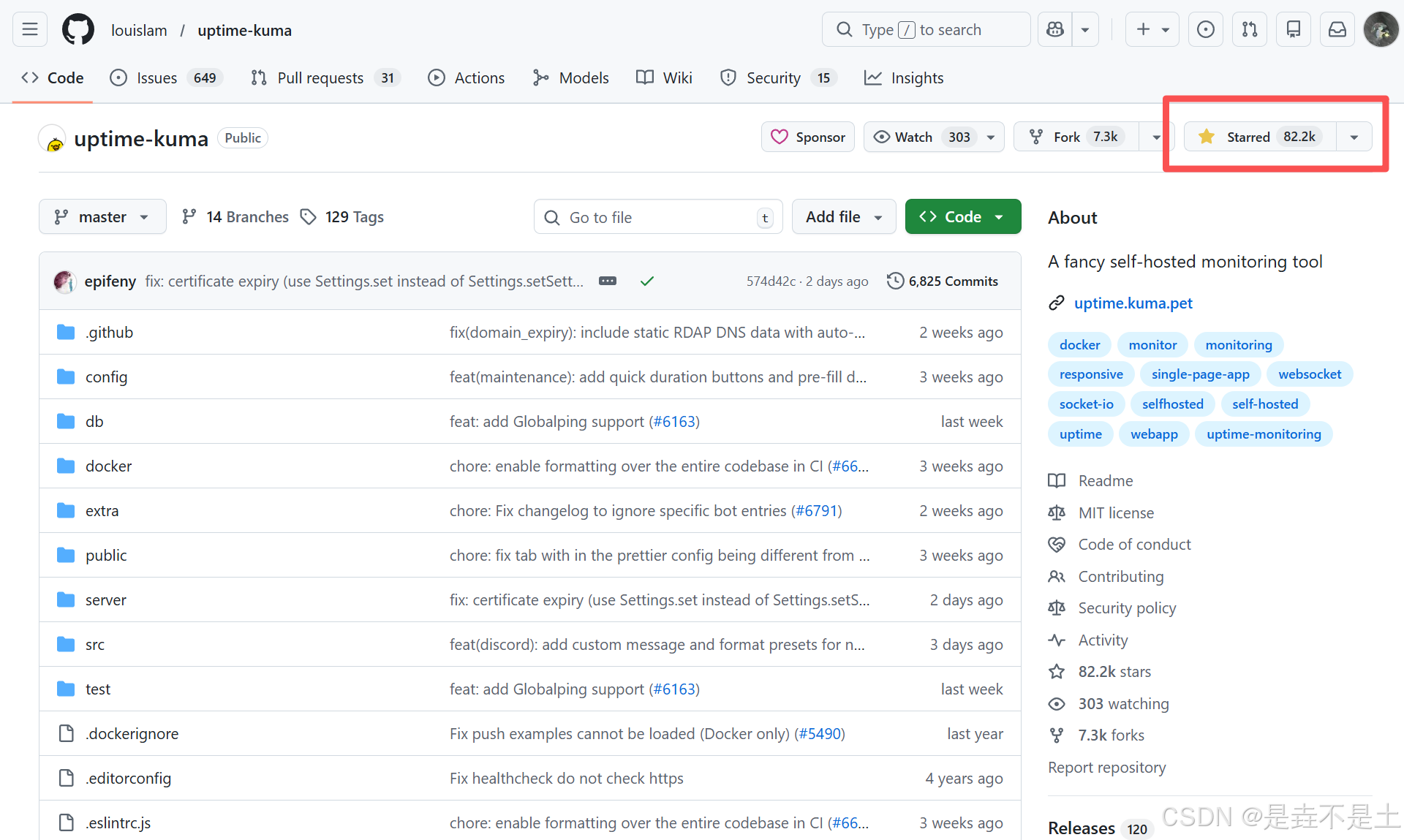This screenshot has height=840, width=1404.
Task: Select the websocket topic tag
Action: tap(1310, 374)
